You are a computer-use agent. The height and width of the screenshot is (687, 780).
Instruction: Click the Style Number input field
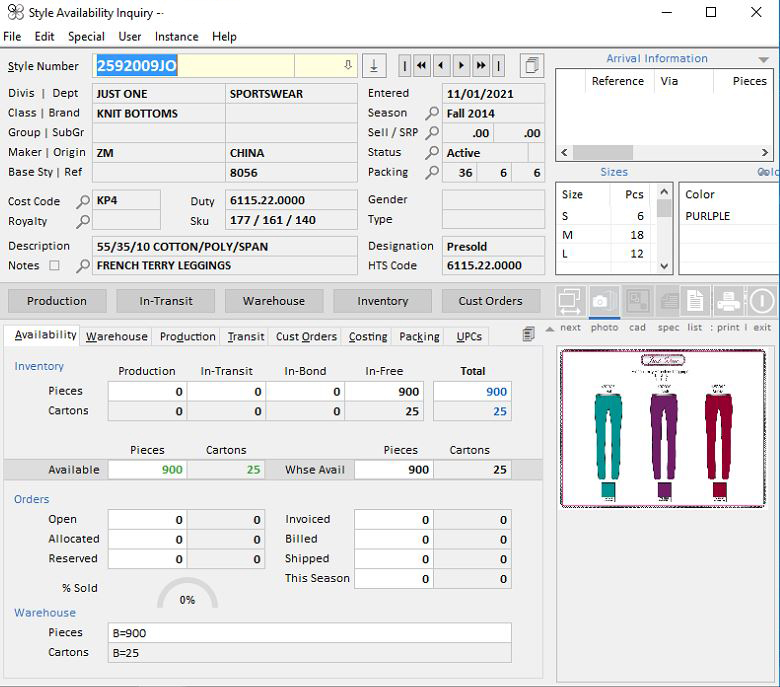(x=195, y=66)
